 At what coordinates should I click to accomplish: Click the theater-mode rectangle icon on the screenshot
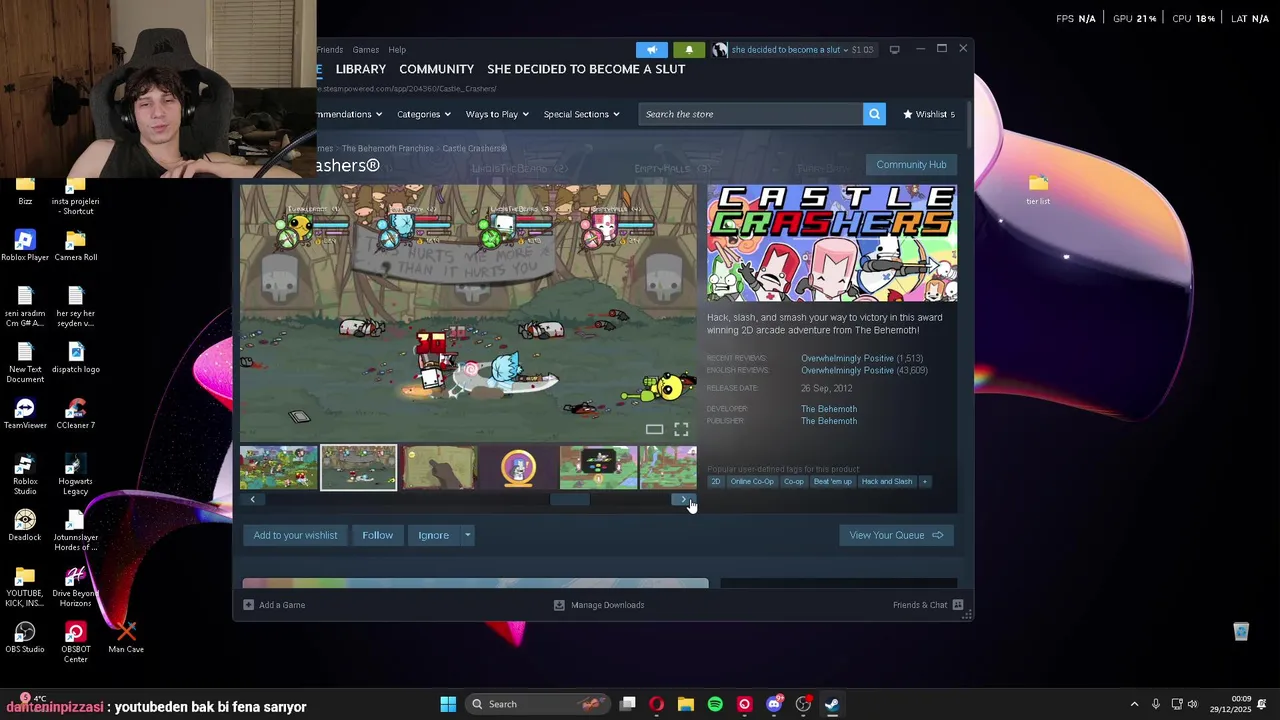(654, 430)
